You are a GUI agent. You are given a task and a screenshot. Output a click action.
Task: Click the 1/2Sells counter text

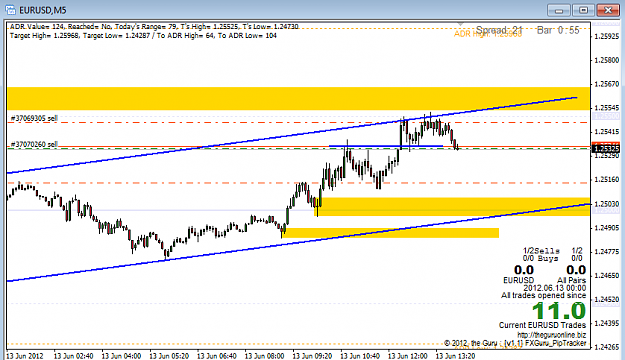(541, 251)
